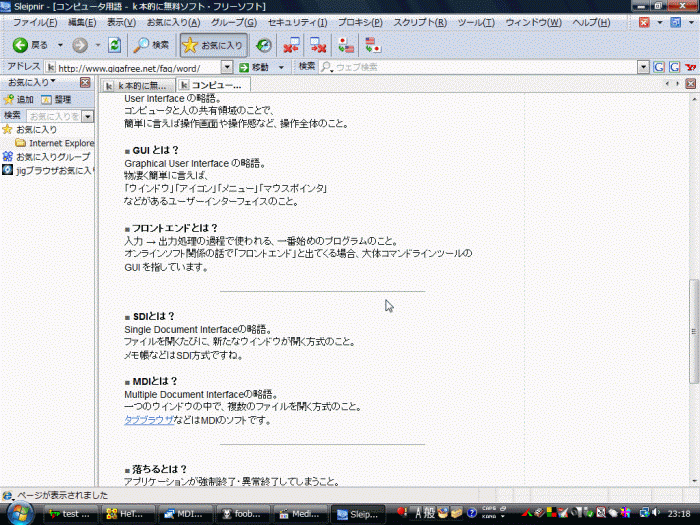
Task: Select jigブラウザお気に入り tree item
Action: (x=48, y=170)
